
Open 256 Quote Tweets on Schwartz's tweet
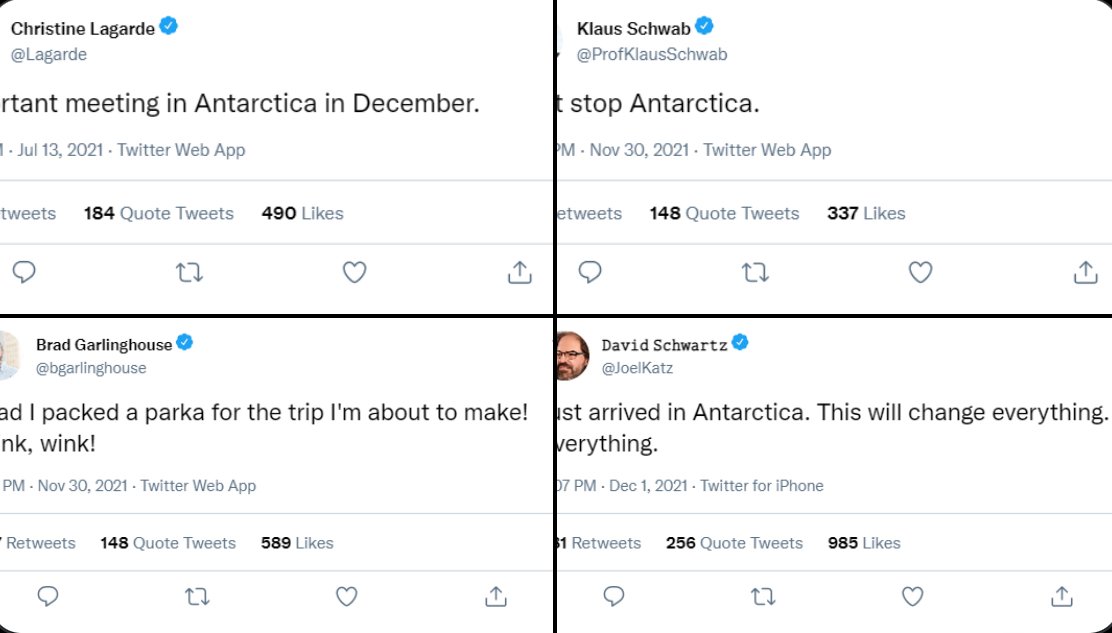(734, 543)
